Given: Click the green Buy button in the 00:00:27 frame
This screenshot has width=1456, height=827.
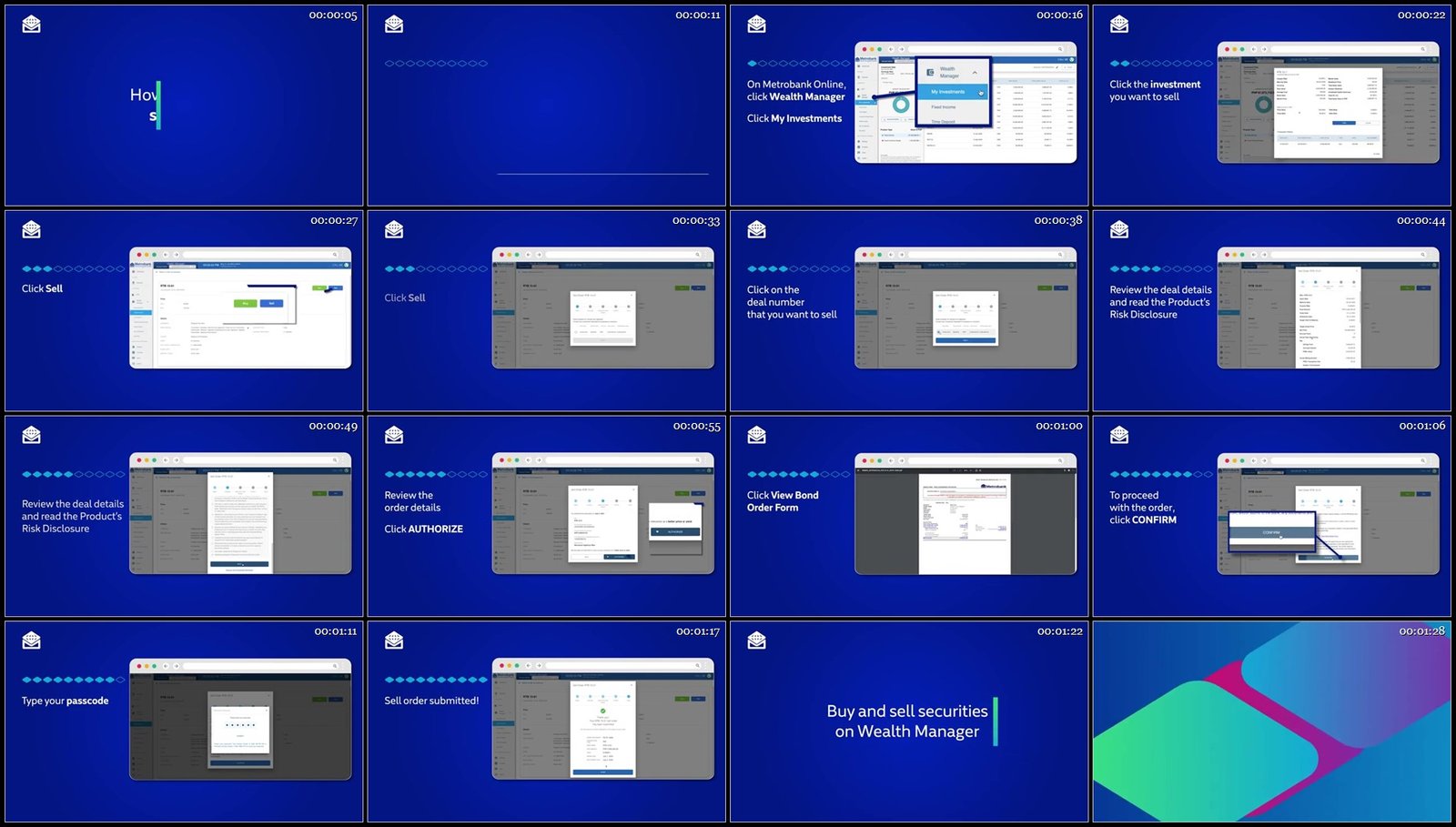Looking at the screenshot, I should (x=246, y=303).
